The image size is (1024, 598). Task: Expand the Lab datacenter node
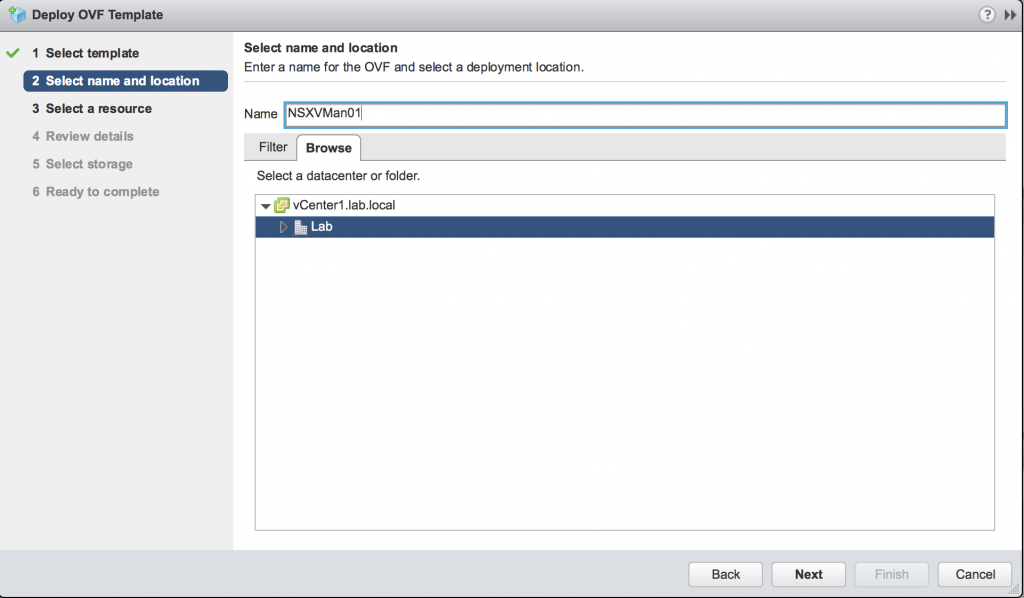tap(283, 227)
